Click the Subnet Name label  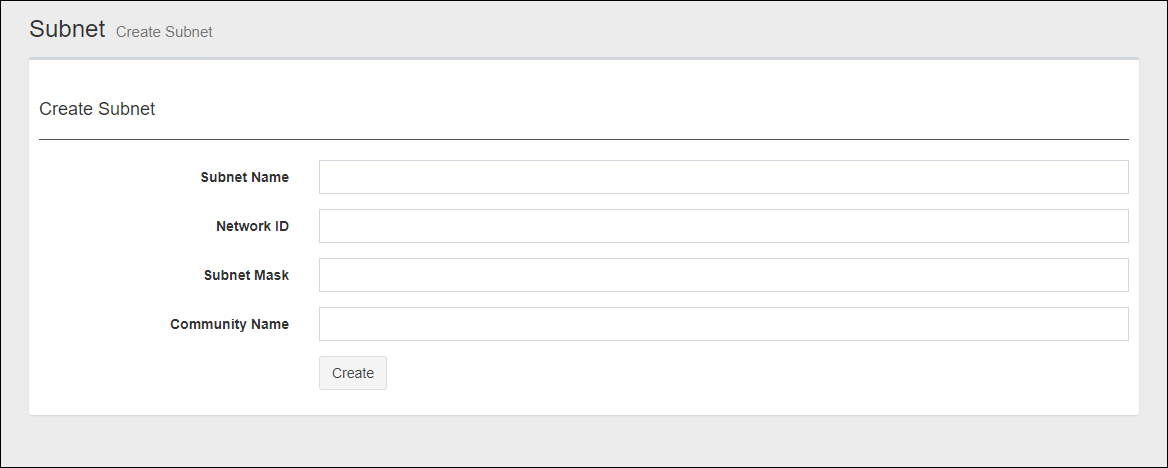pyautogui.click(x=244, y=177)
